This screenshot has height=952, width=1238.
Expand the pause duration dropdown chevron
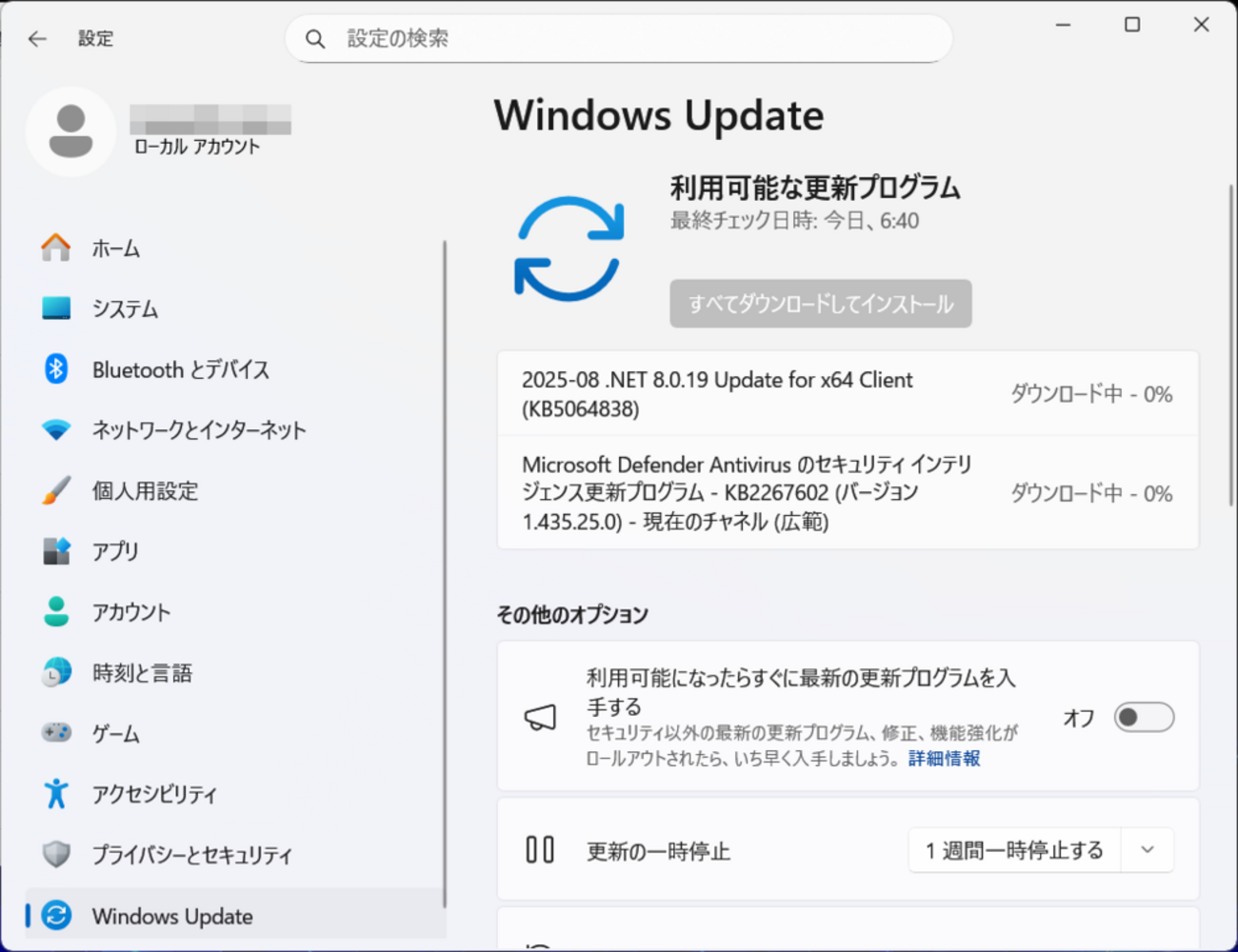[x=1148, y=850]
